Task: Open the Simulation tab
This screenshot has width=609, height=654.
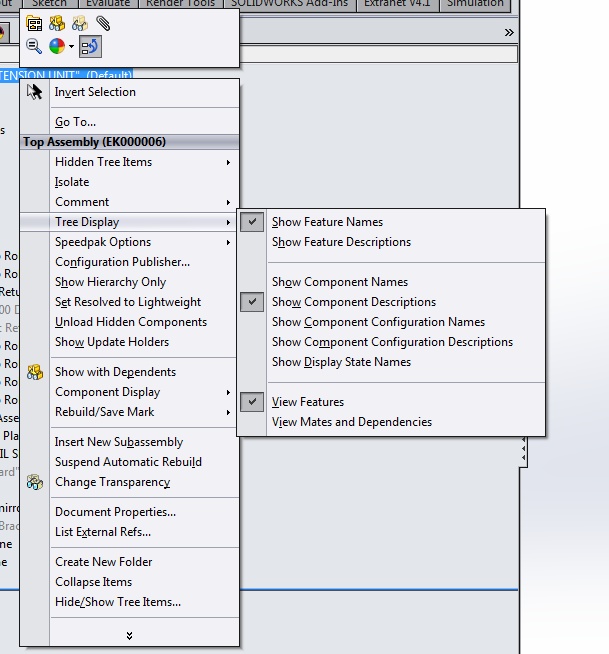Action: [475, 4]
